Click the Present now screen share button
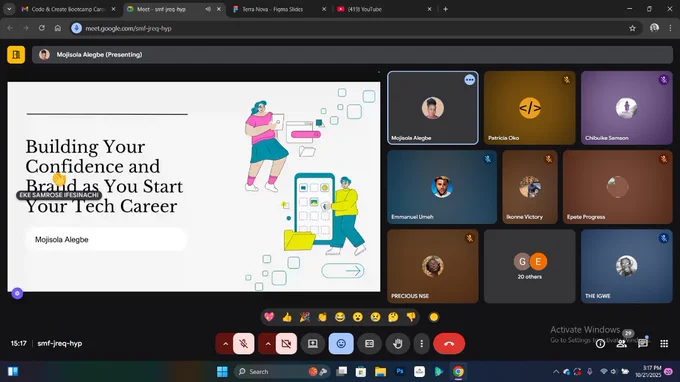Image resolution: width=680 pixels, height=382 pixels. (313, 344)
